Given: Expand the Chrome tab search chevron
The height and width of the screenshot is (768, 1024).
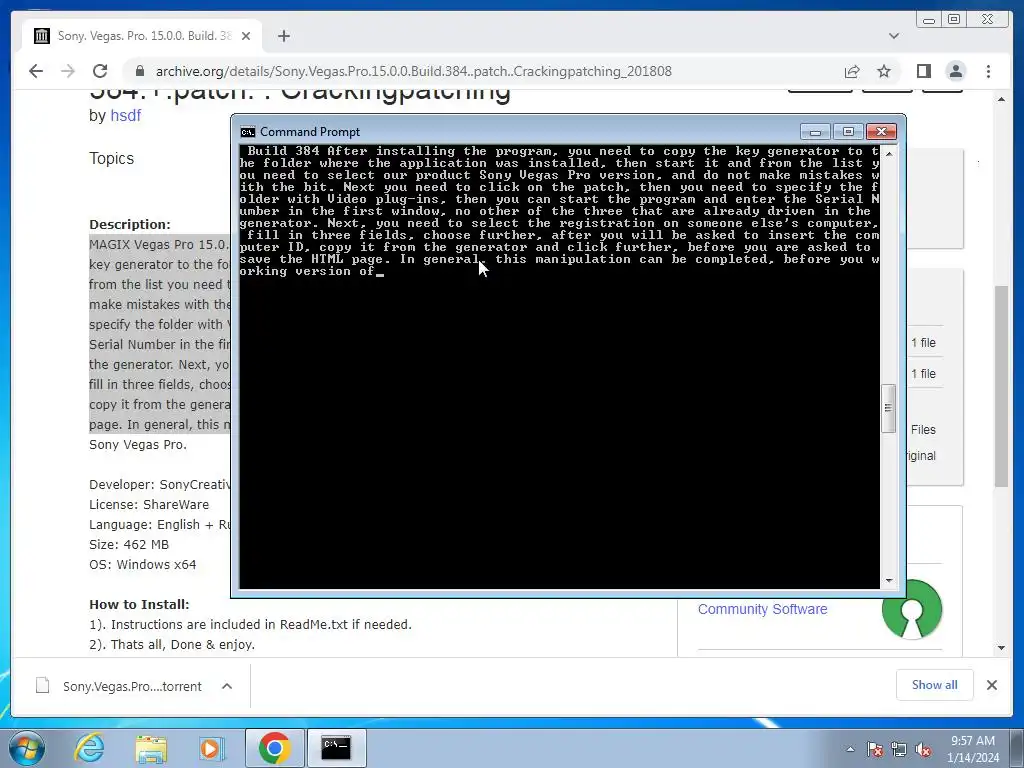Looking at the screenshot, I should click(894, 36).
